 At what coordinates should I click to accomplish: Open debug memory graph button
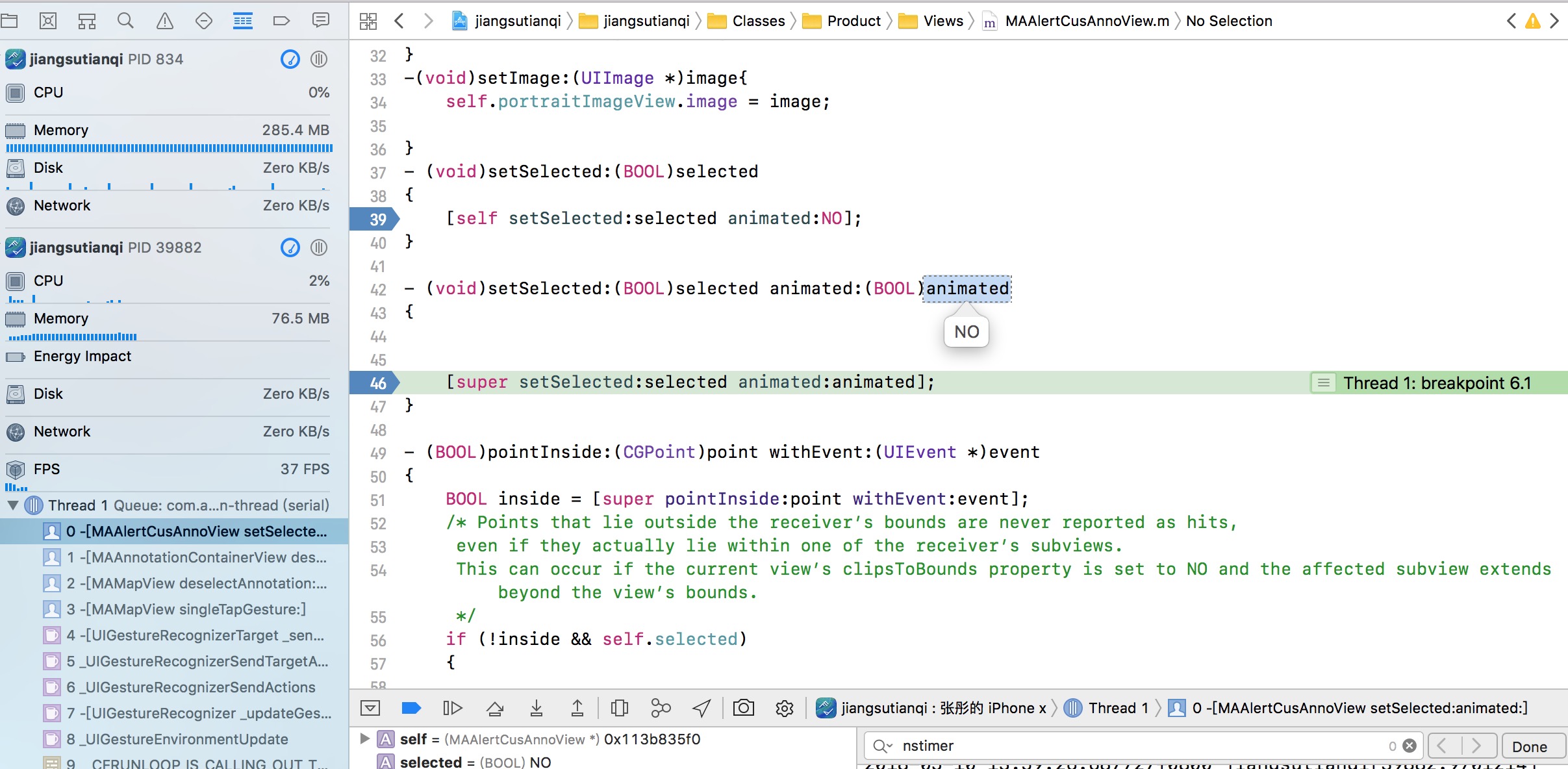tap(661, 708)
